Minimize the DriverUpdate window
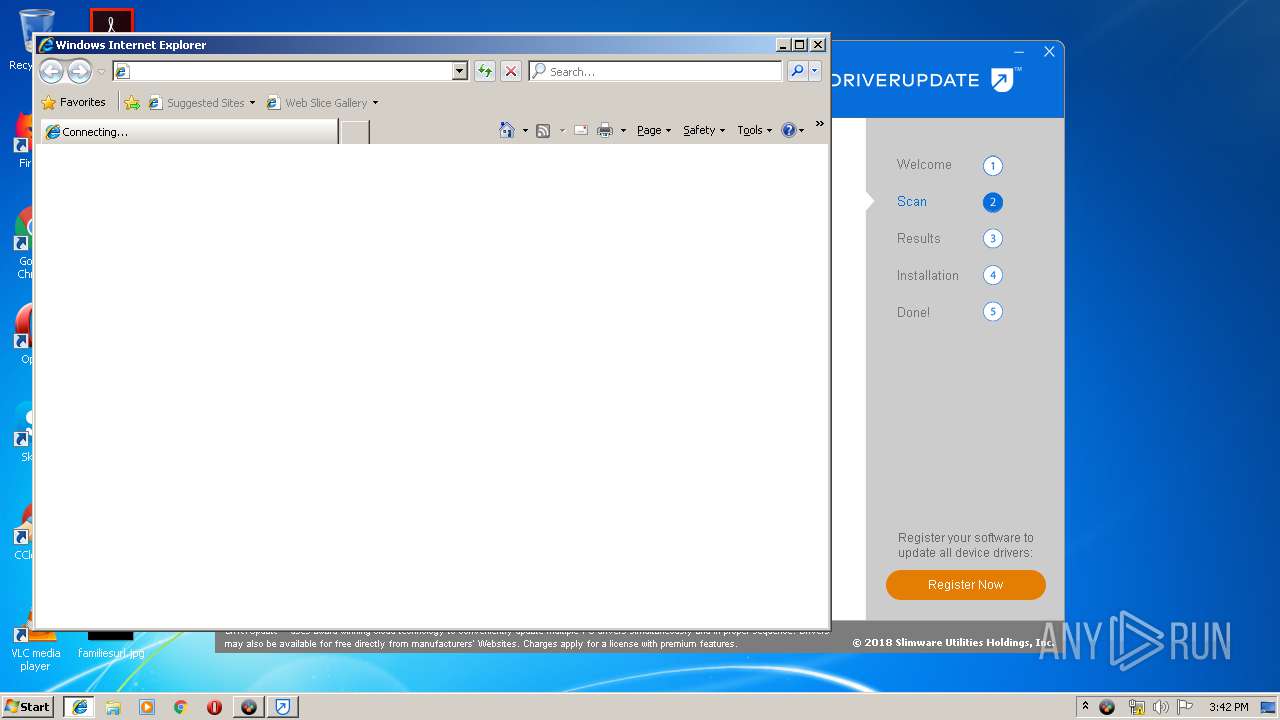 point(1019,52)
